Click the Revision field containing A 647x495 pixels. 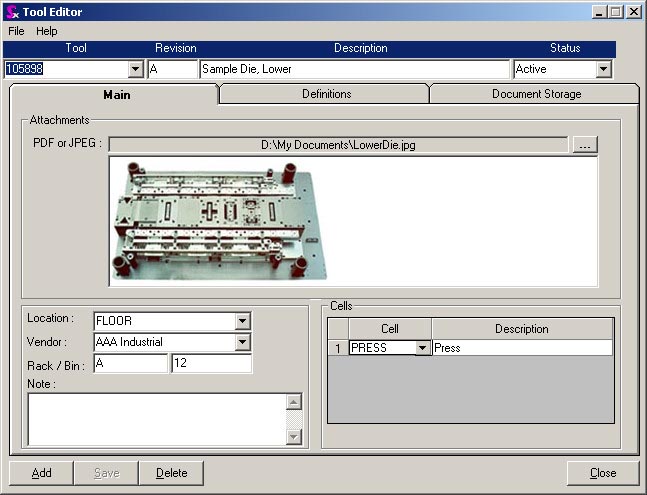(x=172, y=70)
